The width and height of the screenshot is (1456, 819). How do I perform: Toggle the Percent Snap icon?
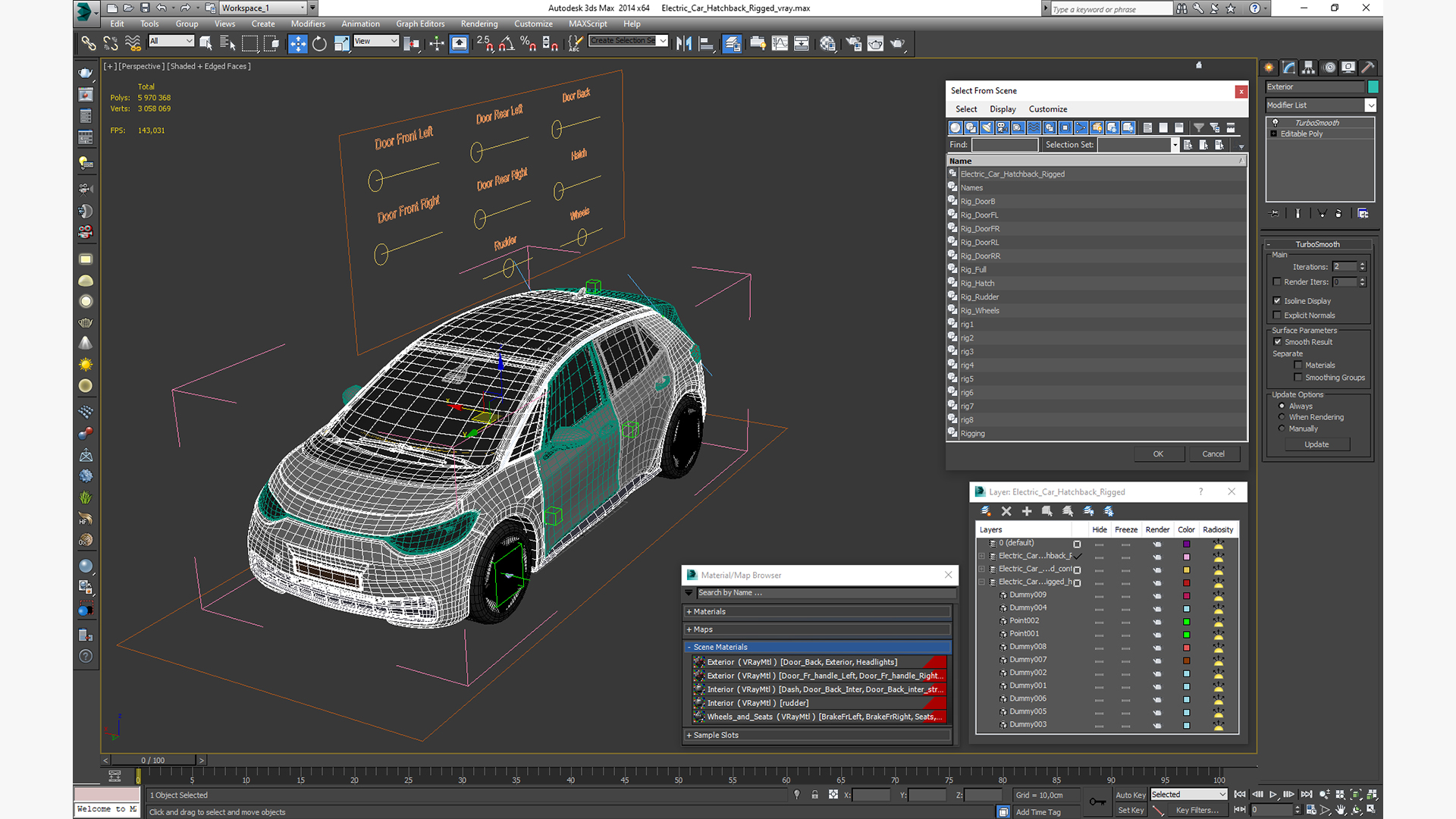click(529, 44)
